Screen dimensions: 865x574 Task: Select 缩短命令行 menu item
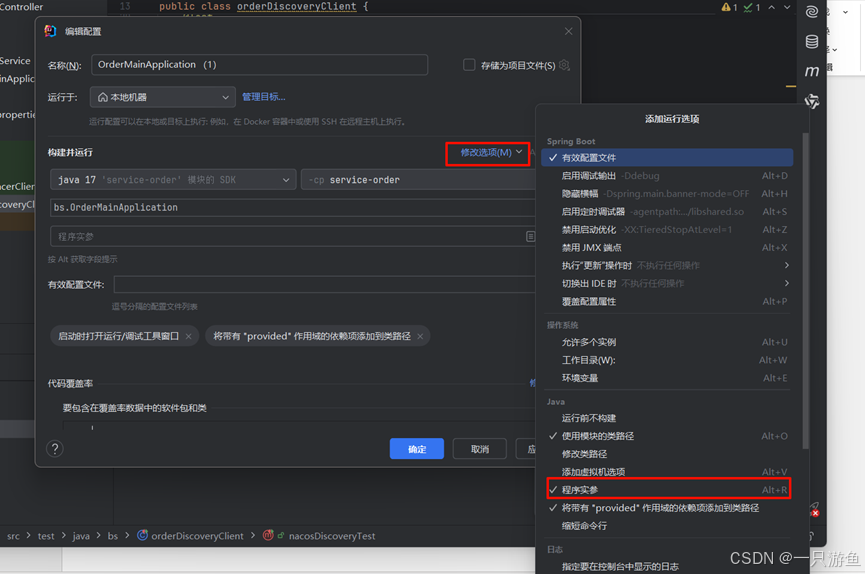(667, 525)
